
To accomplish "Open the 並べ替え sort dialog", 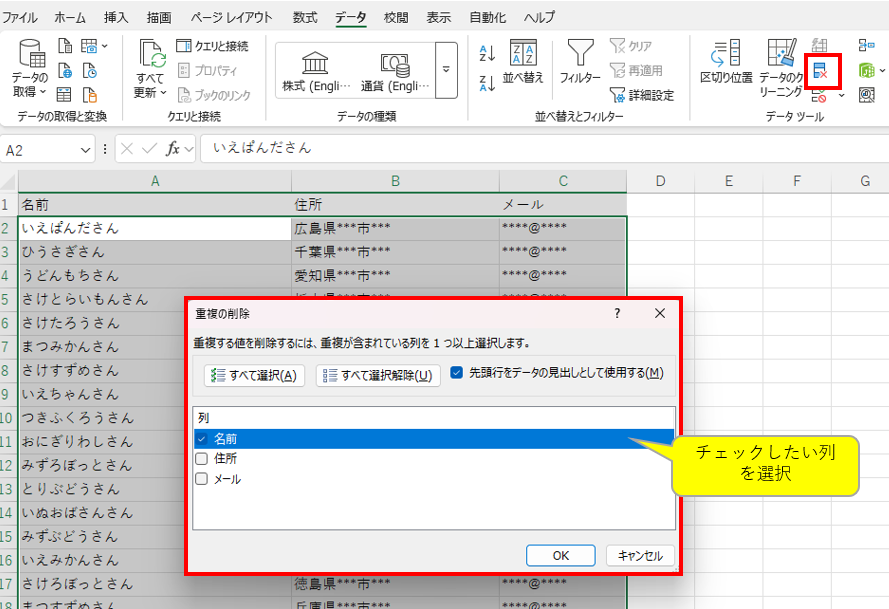I will (x=523, y=61).
